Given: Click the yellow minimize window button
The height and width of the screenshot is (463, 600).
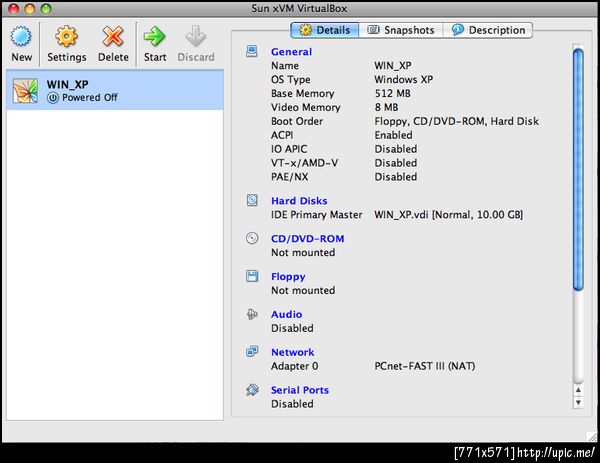Looking at the screenshot, I should coord(30,8).
